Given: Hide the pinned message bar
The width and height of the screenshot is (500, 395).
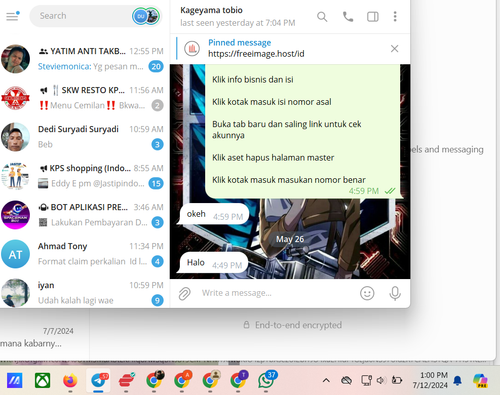Looking at the screenshot, I should tap(394, 49).
